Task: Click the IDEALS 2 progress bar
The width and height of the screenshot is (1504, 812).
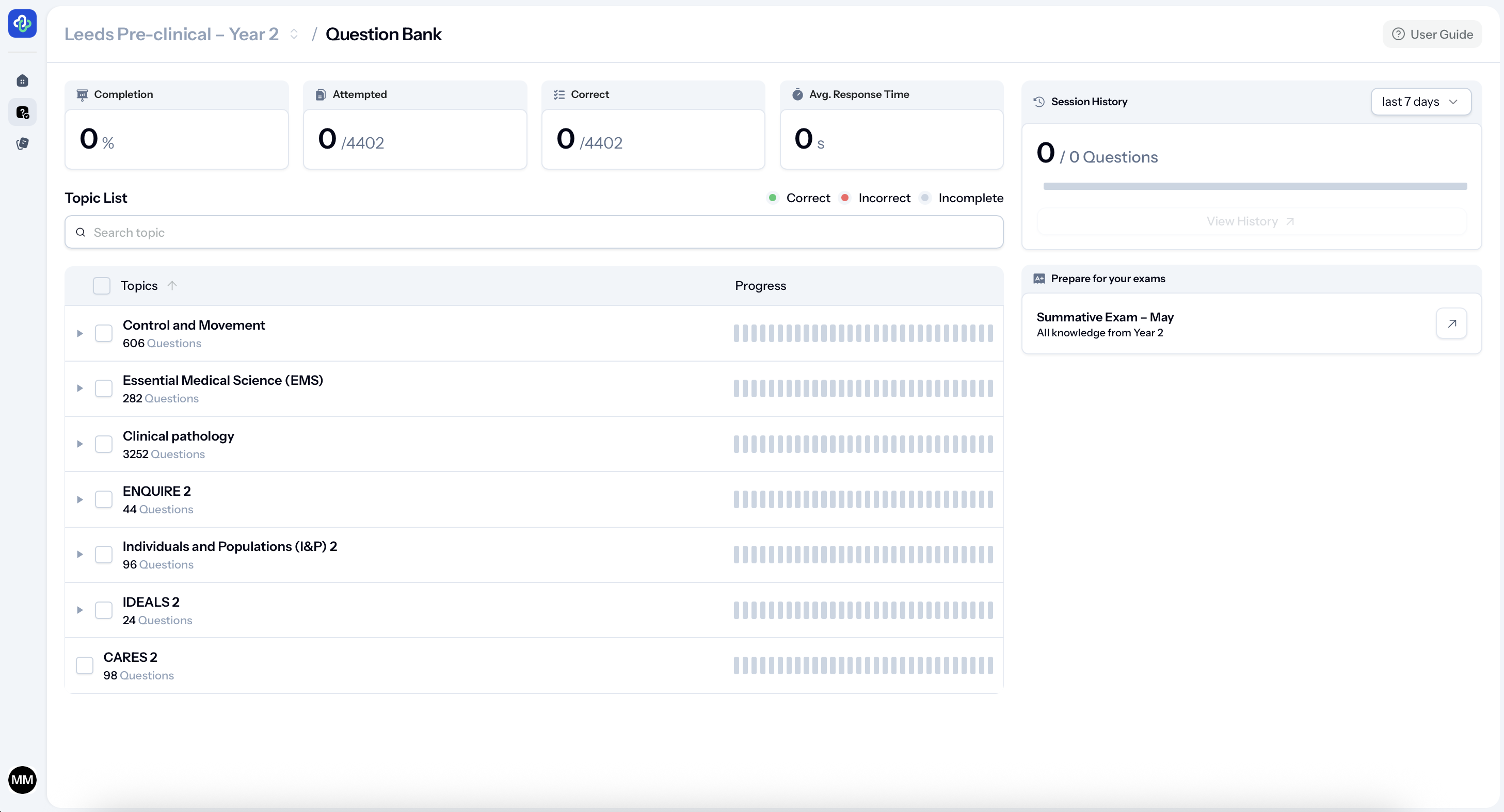Action: point(863,610)
